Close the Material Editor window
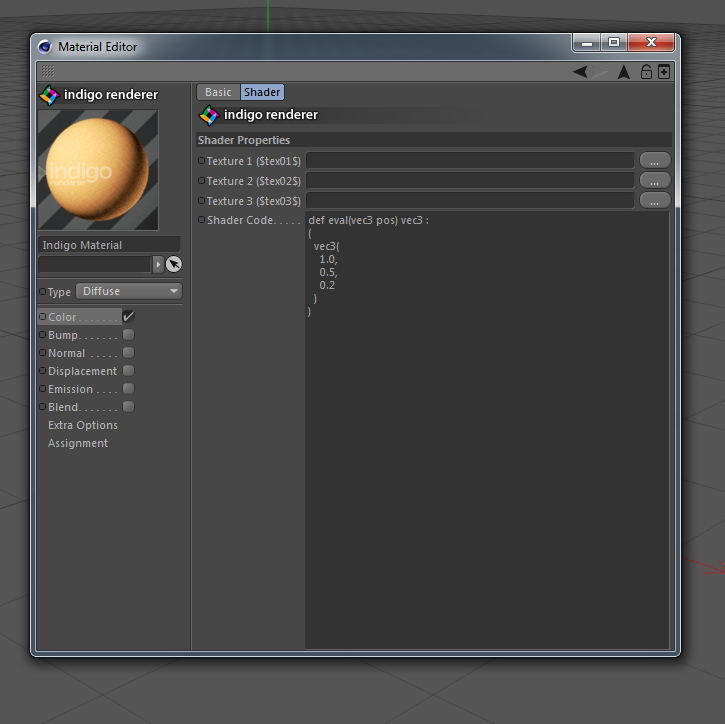 651,43
